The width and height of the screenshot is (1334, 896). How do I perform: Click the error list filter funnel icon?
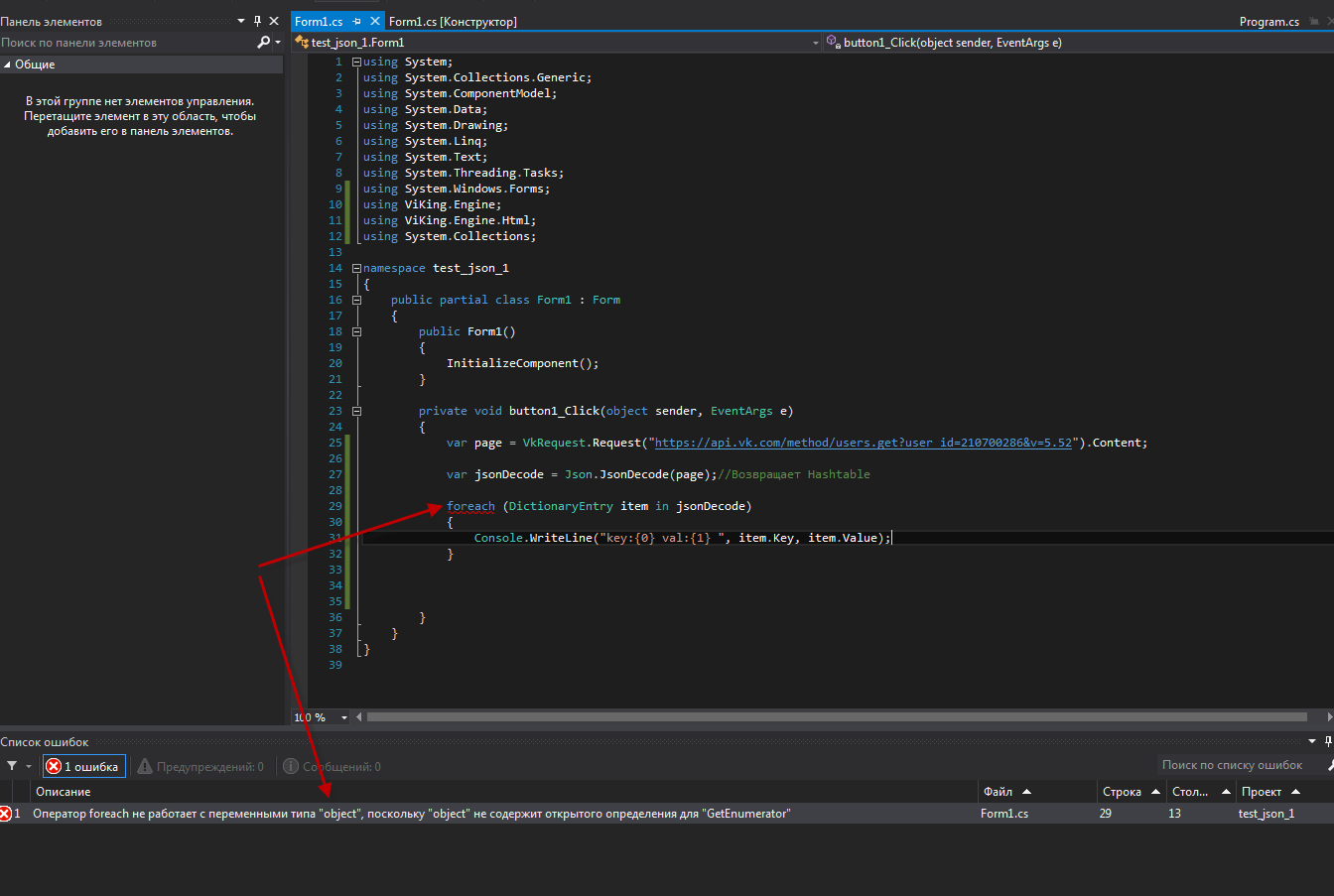(x=12, y=766)
